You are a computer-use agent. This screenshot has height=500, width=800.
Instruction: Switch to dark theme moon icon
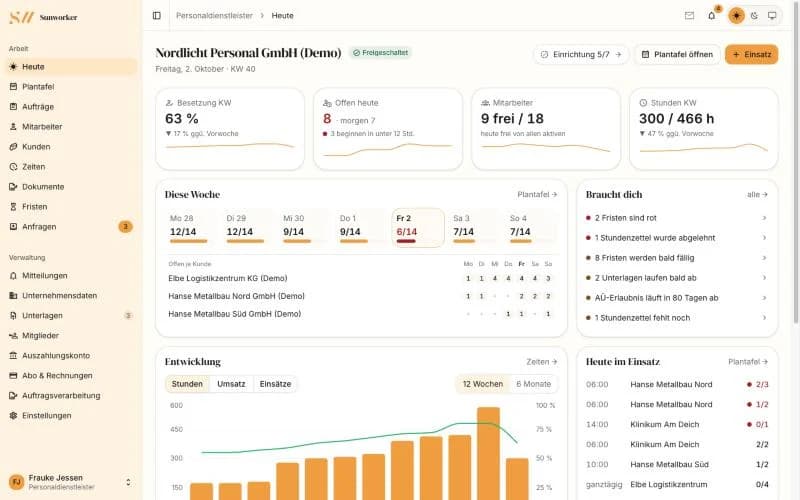tap(754, 16)
